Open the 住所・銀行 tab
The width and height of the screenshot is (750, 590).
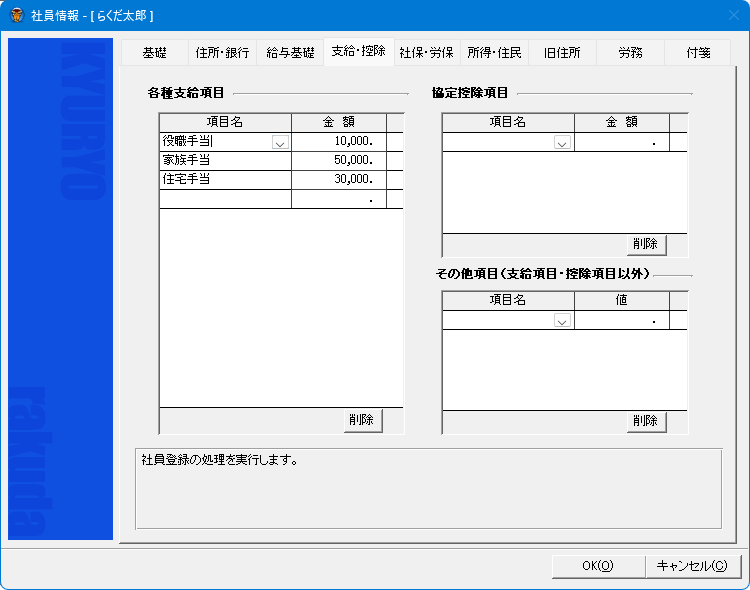click(x=222, y=53)
